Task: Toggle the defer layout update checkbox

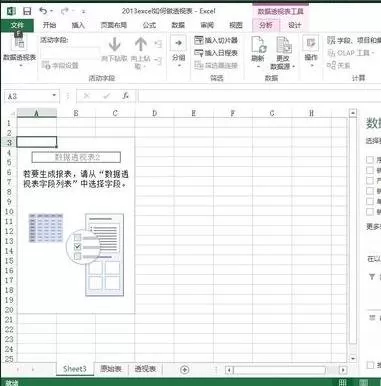Action: click(x=370, y=365)
